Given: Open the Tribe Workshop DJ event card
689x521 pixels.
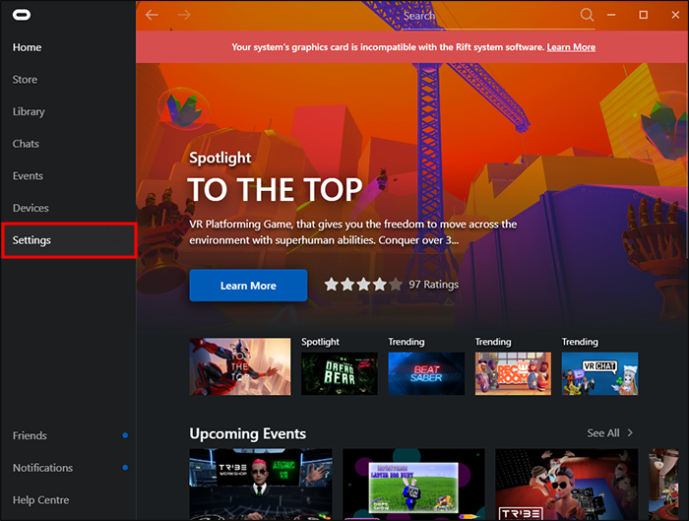Looking at the screenshot, I should pos(261,484).
